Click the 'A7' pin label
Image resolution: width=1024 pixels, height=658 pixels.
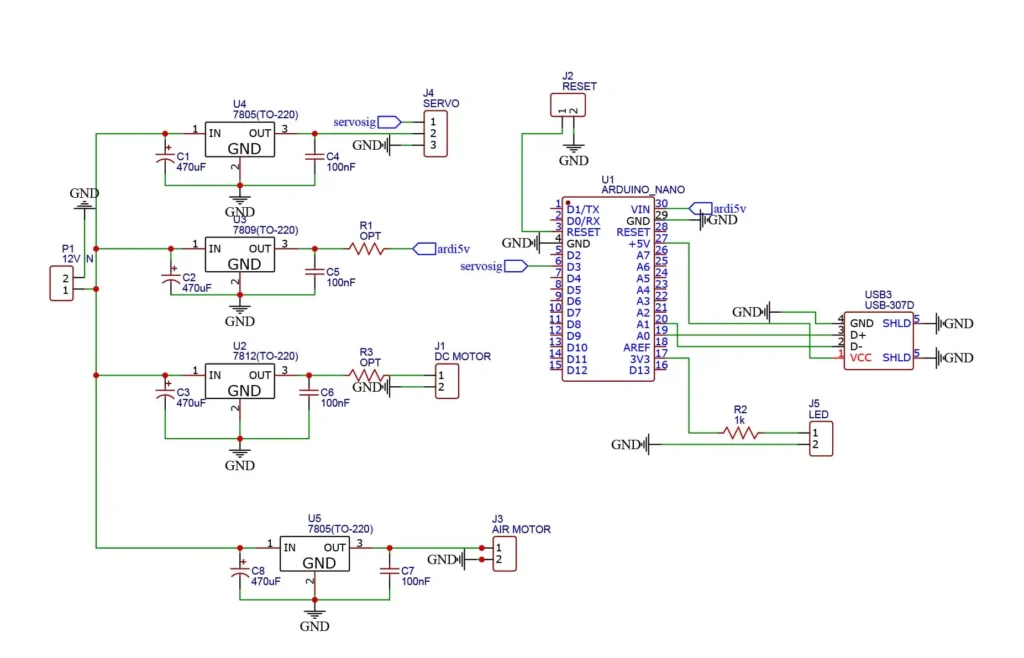tap(643, 256)
